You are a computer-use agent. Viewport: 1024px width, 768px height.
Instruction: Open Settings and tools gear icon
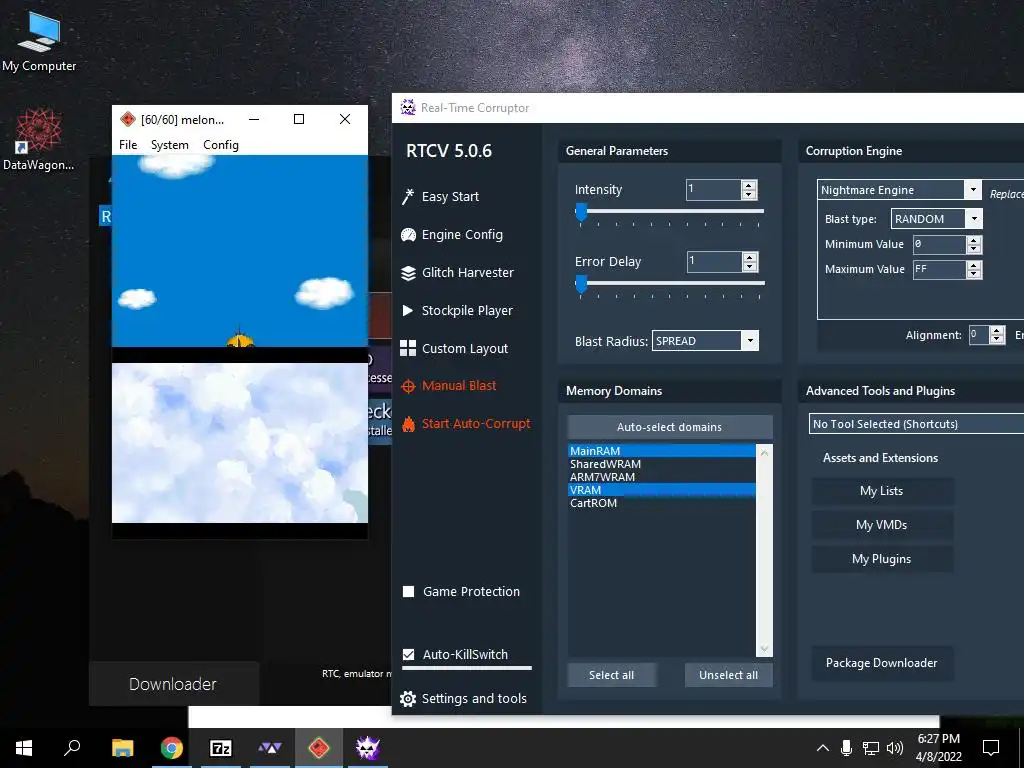click(x=408, y=699)
